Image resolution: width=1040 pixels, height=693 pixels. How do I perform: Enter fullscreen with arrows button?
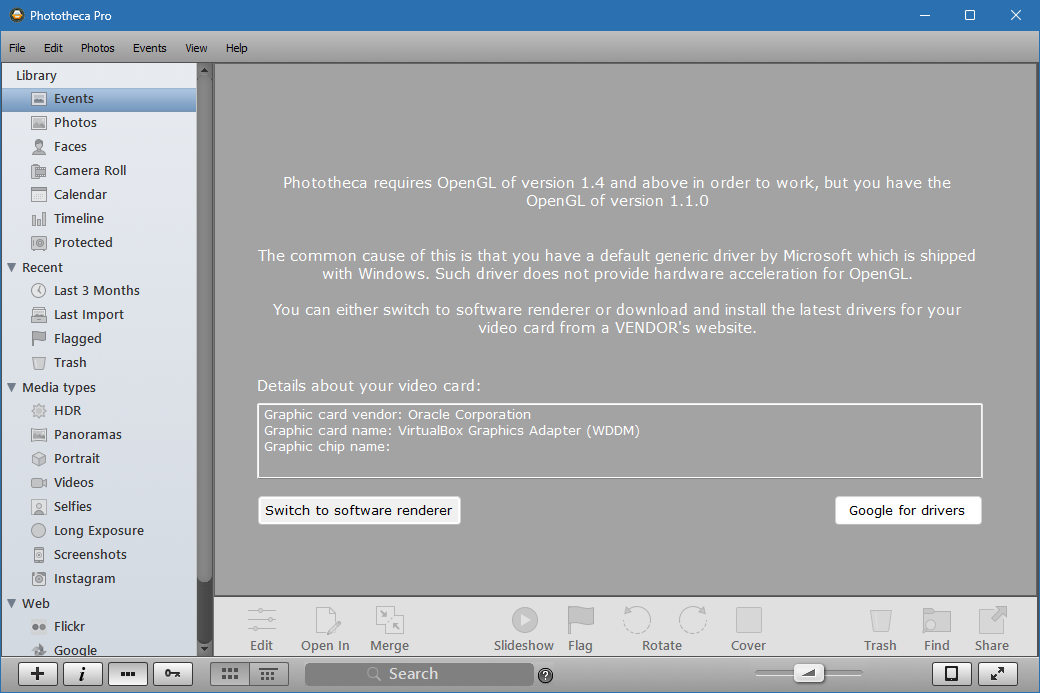click(997, 674)
